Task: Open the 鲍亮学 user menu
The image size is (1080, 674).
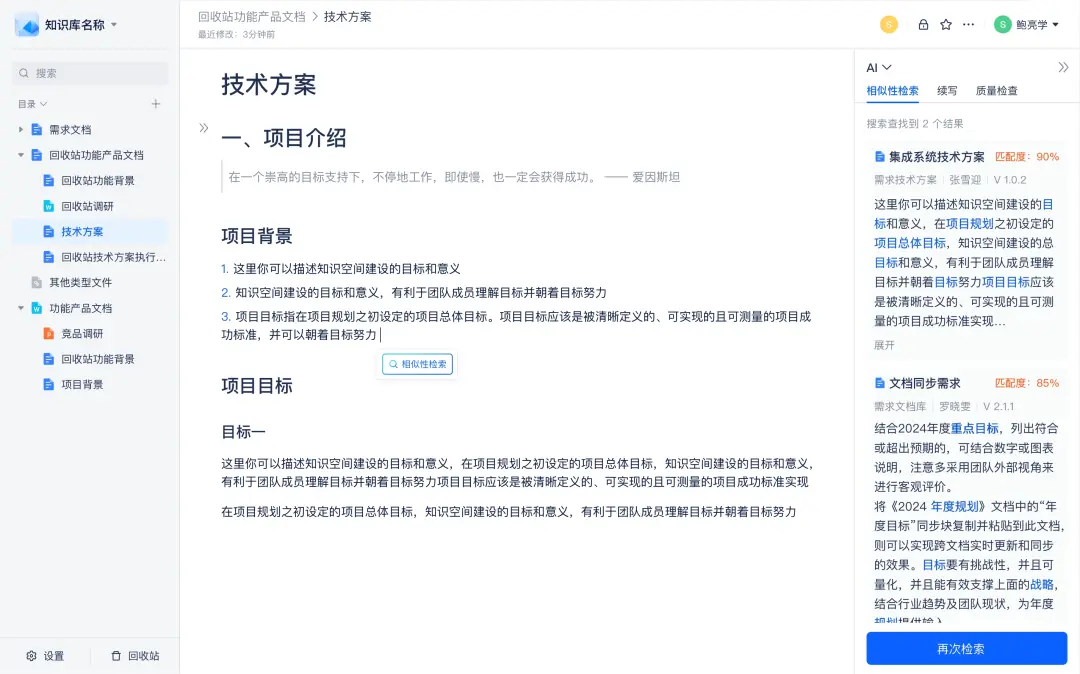Action: pos(1026,25)
